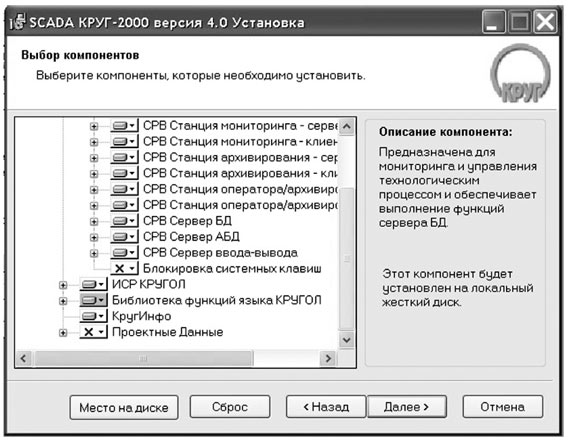Screen dimensions: 570x443
Task: Select the 'КругИнфо' component
Action: (x=141, y=316)
